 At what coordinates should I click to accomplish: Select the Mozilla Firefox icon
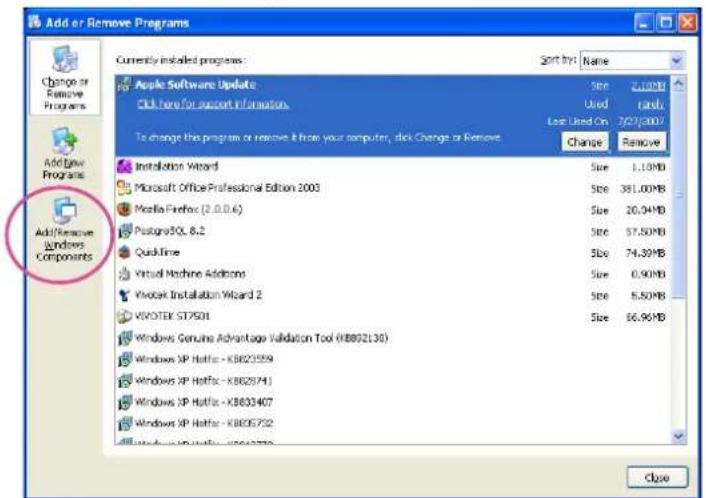[124, 209]
